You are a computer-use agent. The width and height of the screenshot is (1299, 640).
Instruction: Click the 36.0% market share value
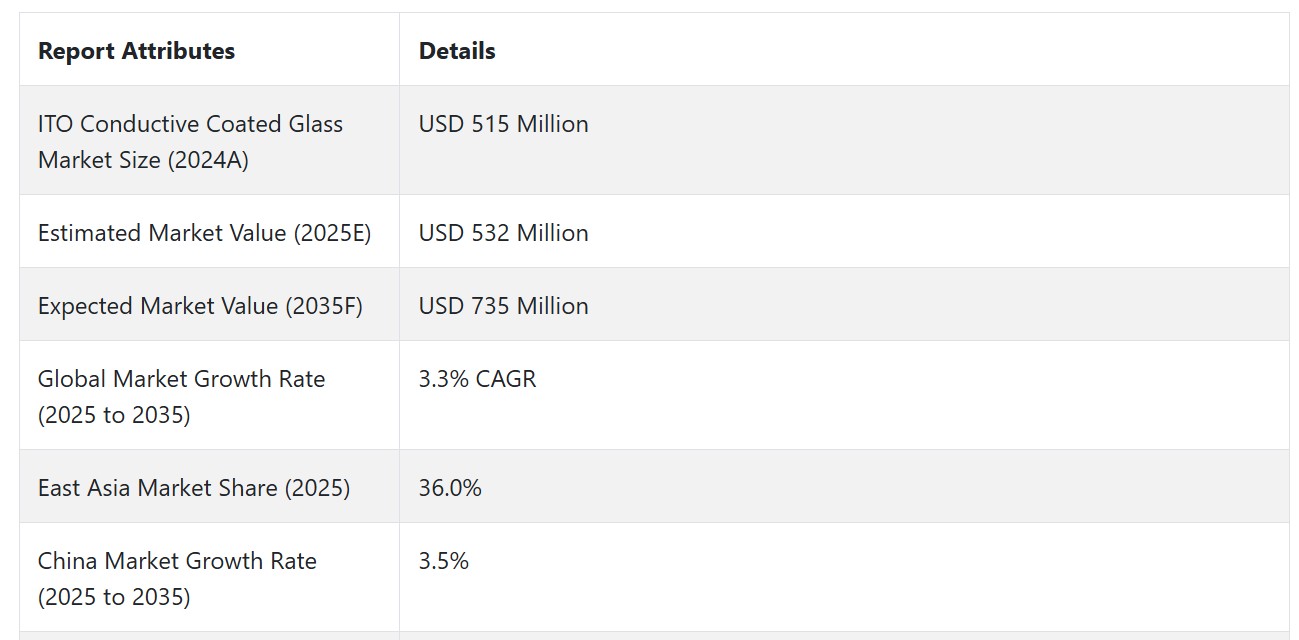click(x=450, y=488)
